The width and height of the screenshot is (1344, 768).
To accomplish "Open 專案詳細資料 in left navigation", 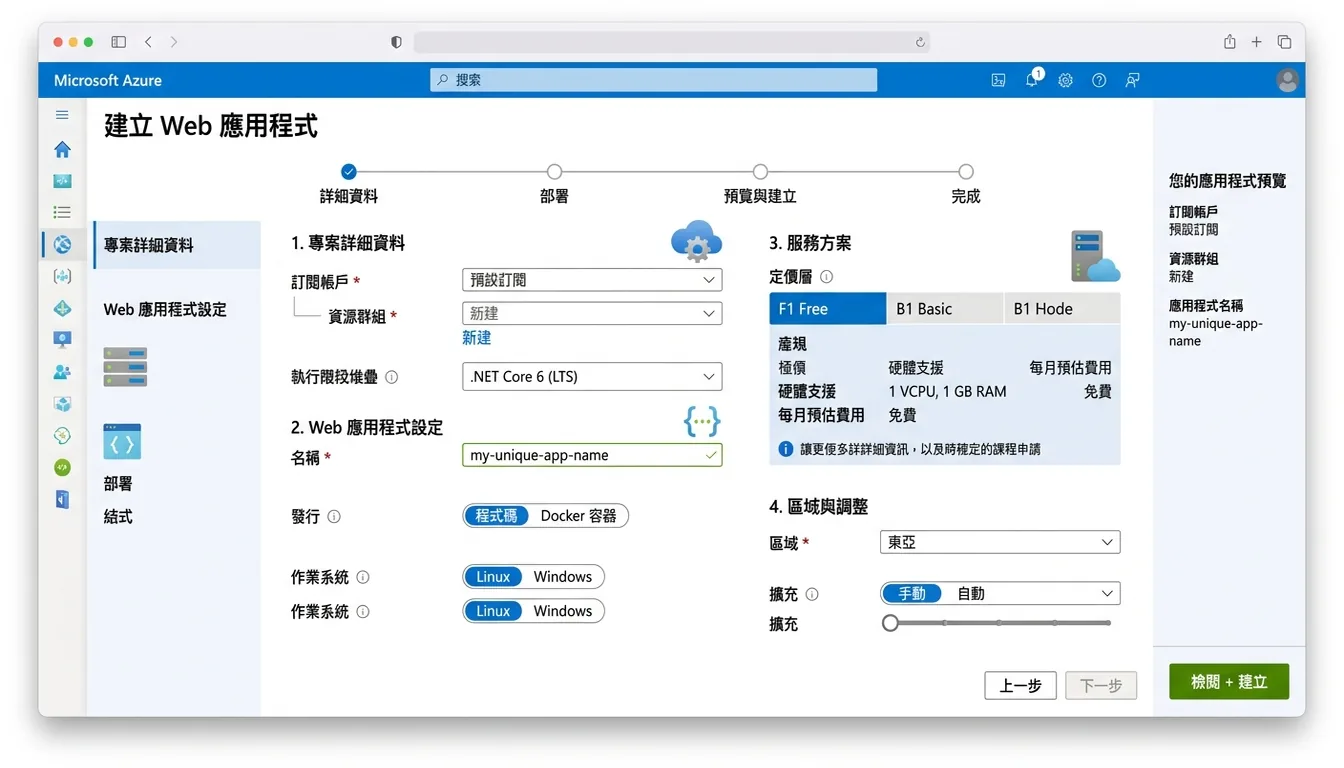I will [177, 245].
